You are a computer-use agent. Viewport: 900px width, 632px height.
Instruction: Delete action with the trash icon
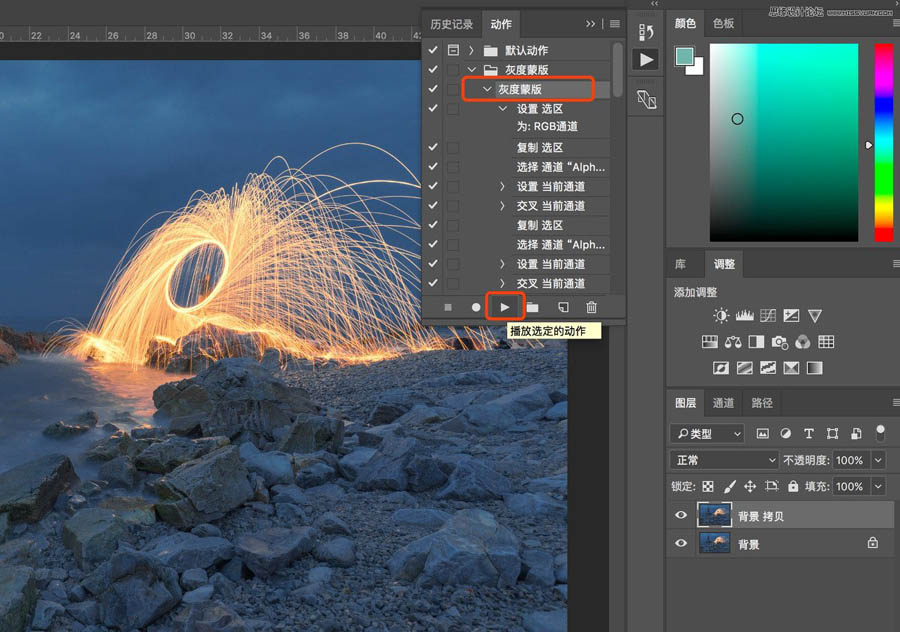[591, 307]
